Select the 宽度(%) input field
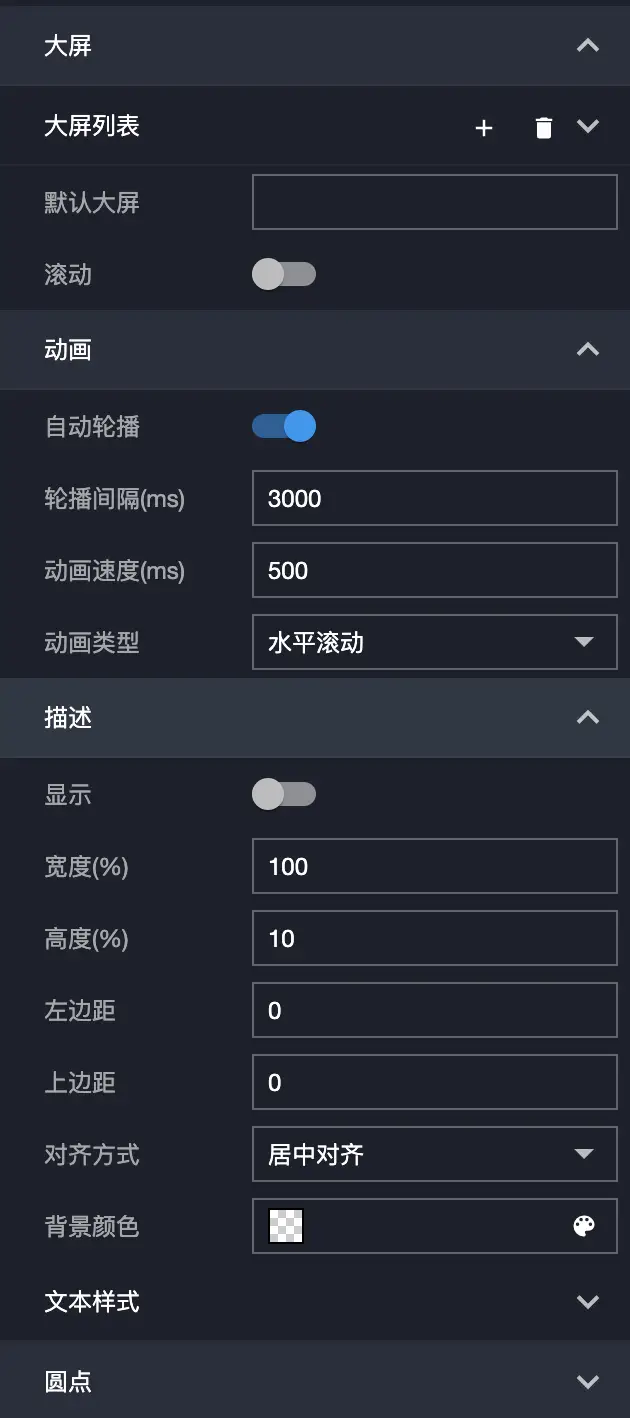Screen dimensions: 630x1418 coord(434,867)
